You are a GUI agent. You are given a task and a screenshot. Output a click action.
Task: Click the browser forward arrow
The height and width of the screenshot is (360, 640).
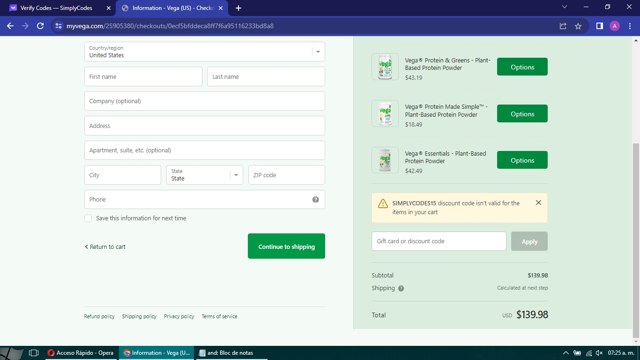point(25,26)
